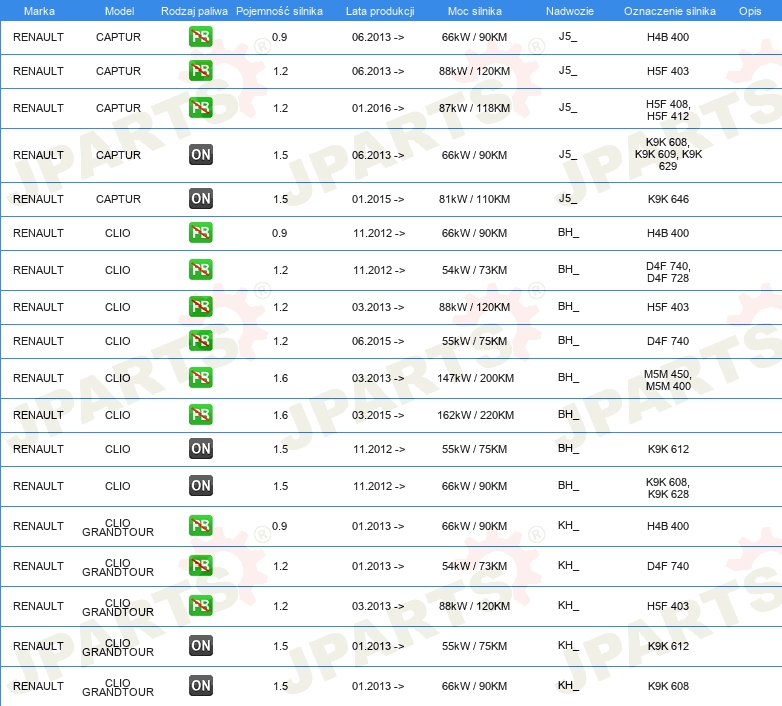Screen dimensions: 782x706
Task: Click the ON diesel icon in Captur K9K 646 row
Action: (x=201, y=199)
